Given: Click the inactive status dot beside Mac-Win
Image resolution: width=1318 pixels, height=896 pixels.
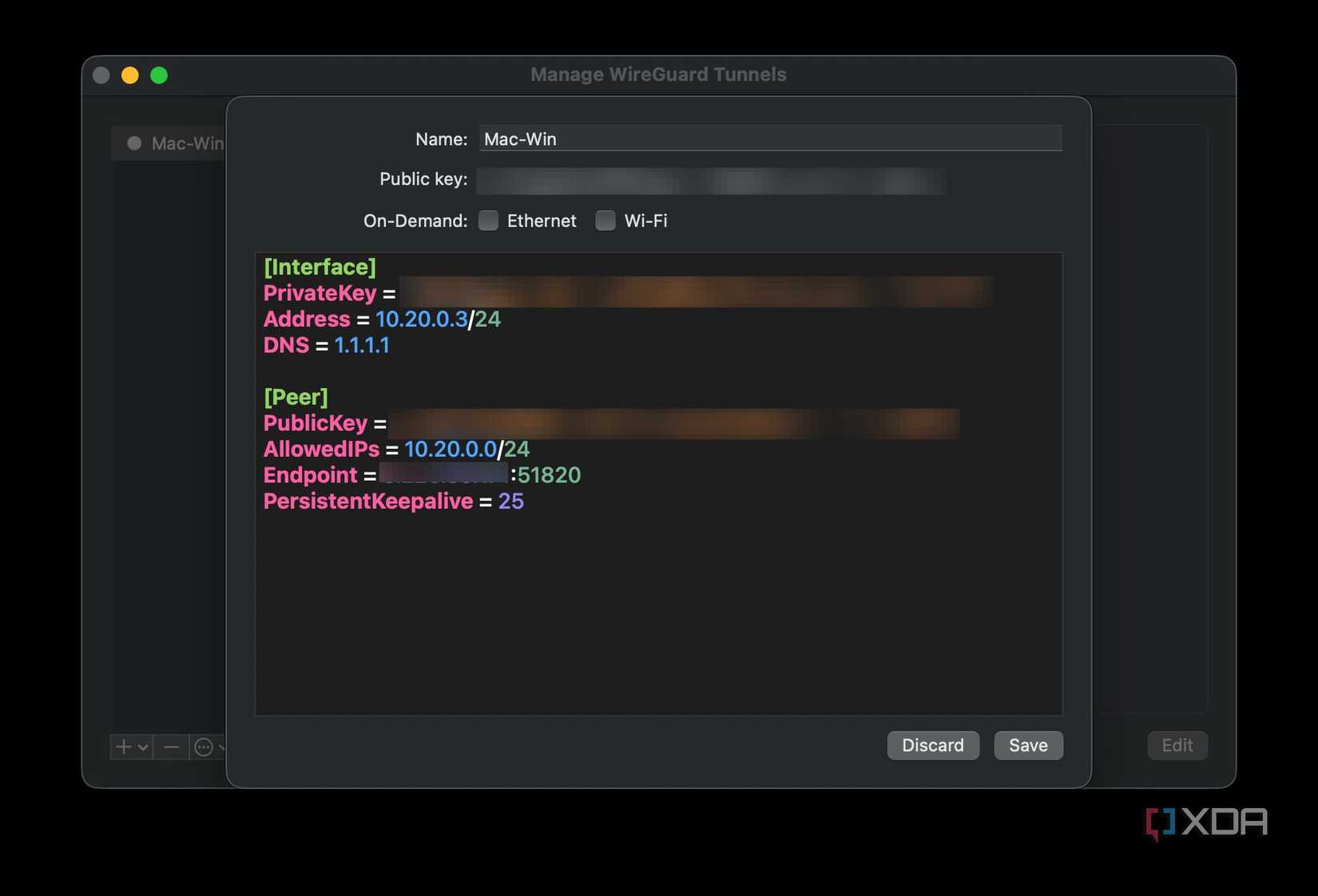Looking at the screenshot, I should point(134,143).
